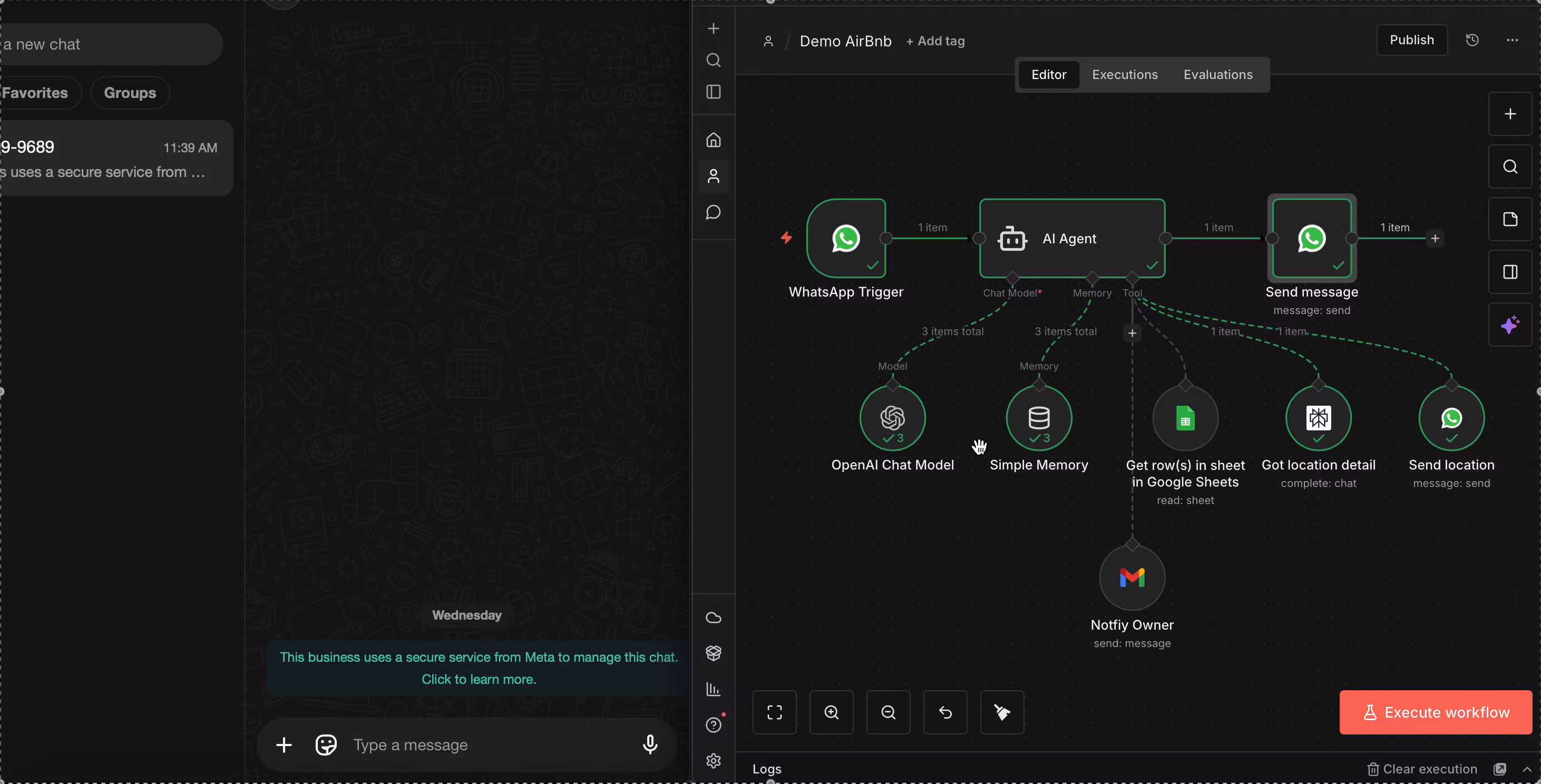This screenshot has height=784, width=1541.
Task: Publish the Demo AirBnb workflow
Action: tap(1412, 40)
